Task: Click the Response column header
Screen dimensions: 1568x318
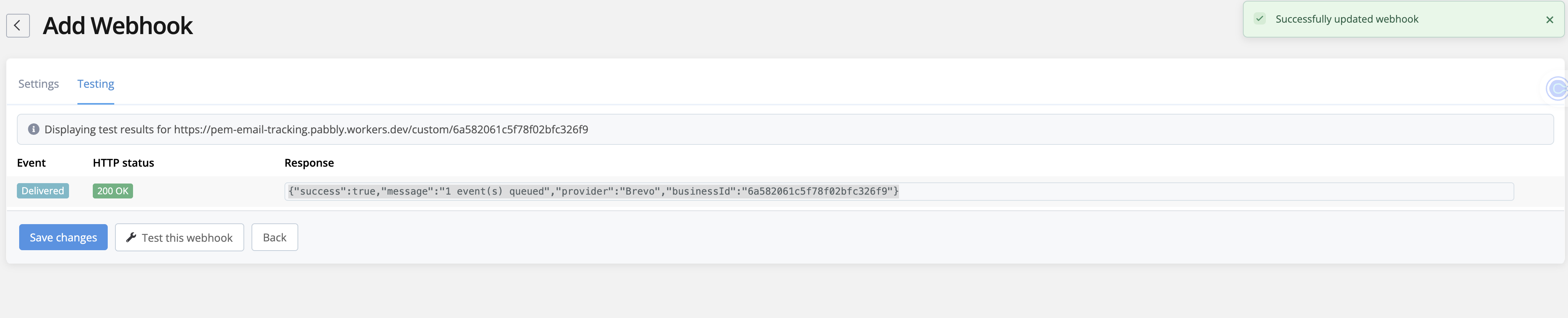Action: tap(309, 163)
